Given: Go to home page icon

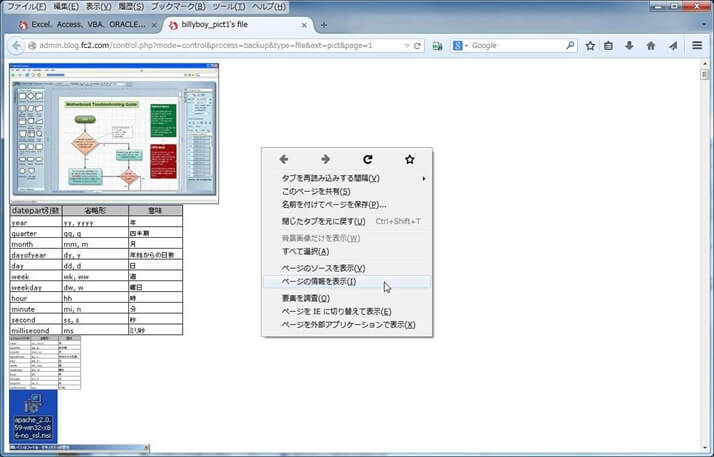Looking at the screenshot, I should click(651, 46).
